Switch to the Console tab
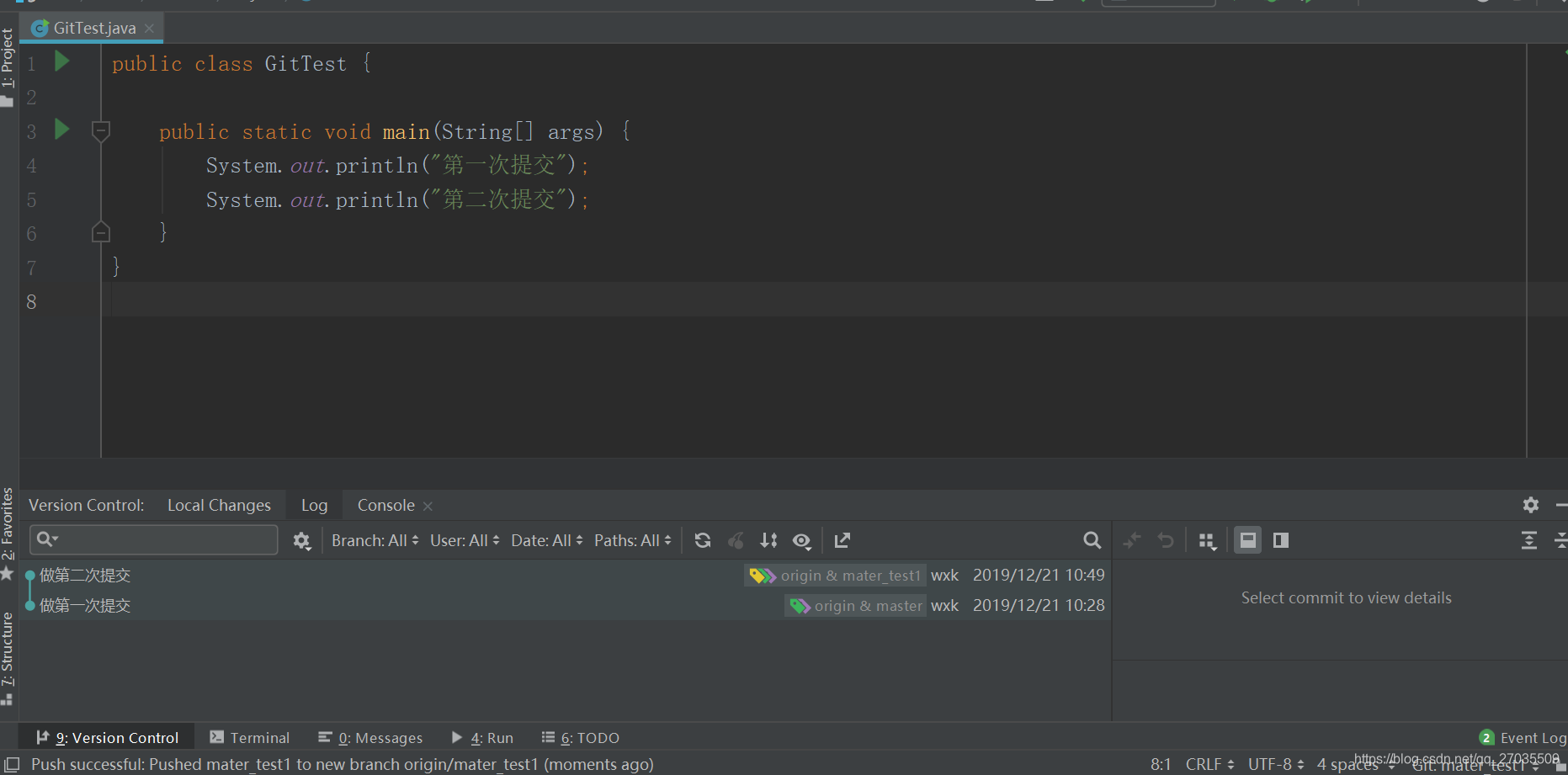This screenshot has width=1568, height=775. coord(385,505)
